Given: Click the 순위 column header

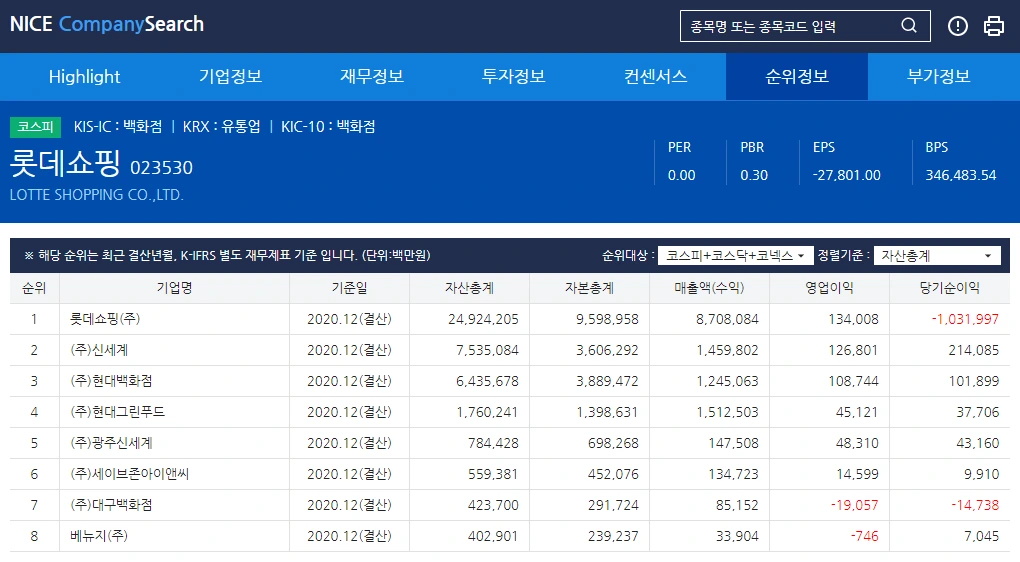Looking at the screenshot, I should coord(34,288).
